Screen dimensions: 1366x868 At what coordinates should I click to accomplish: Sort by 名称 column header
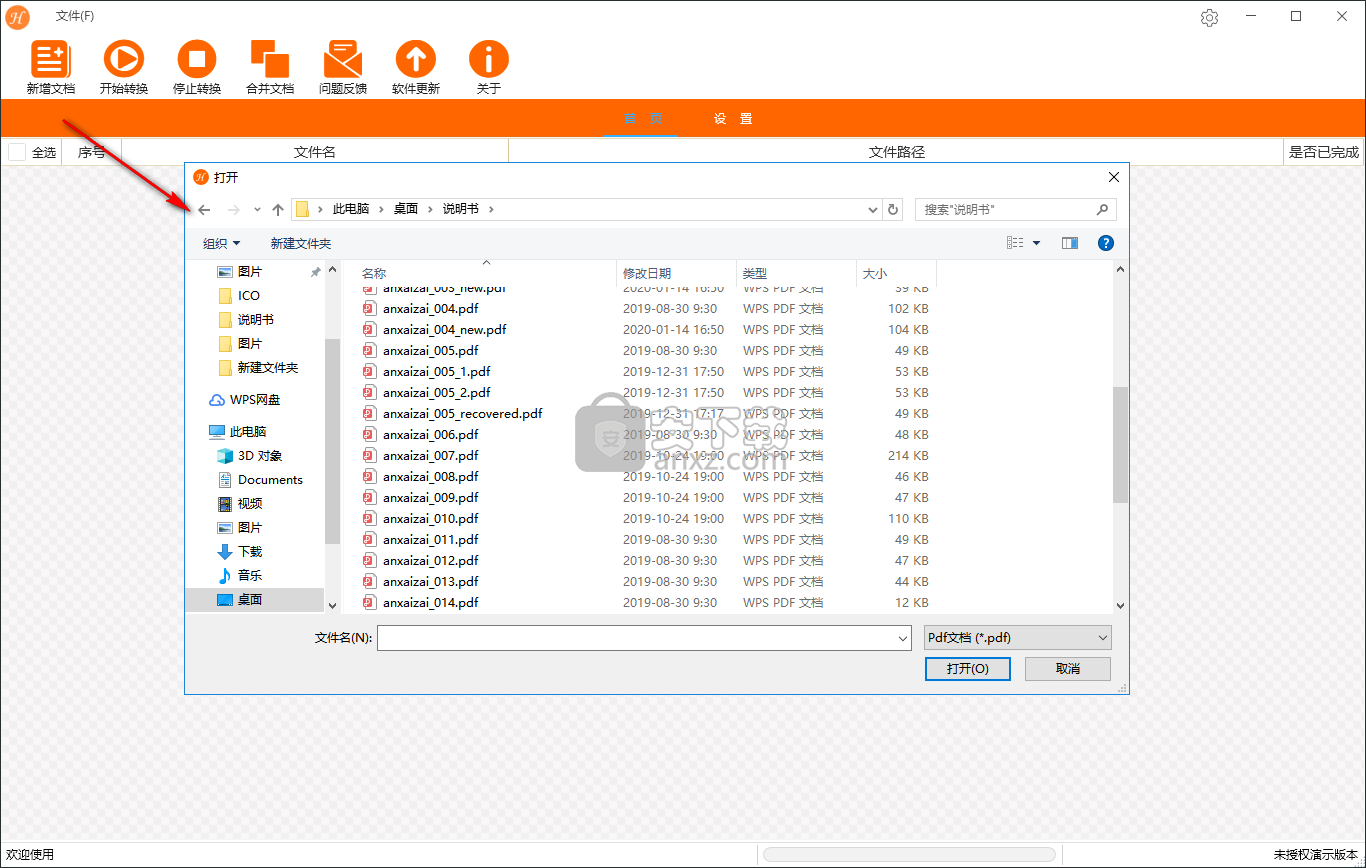click(374, 273)
